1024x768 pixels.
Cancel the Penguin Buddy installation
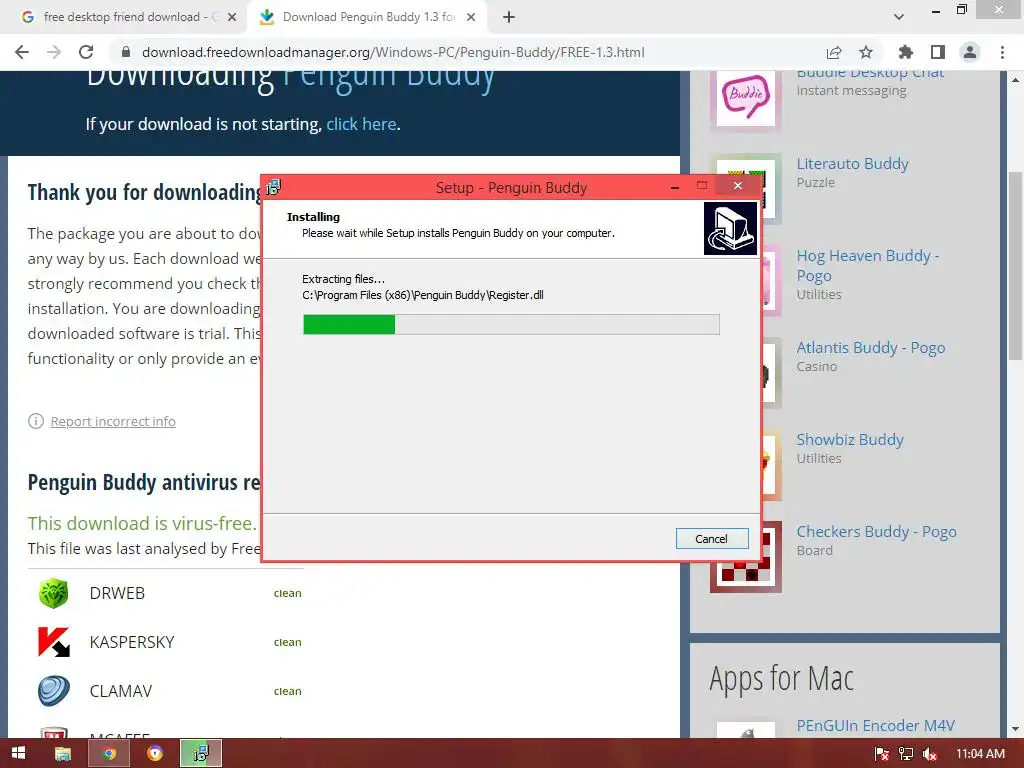(711, 539)
